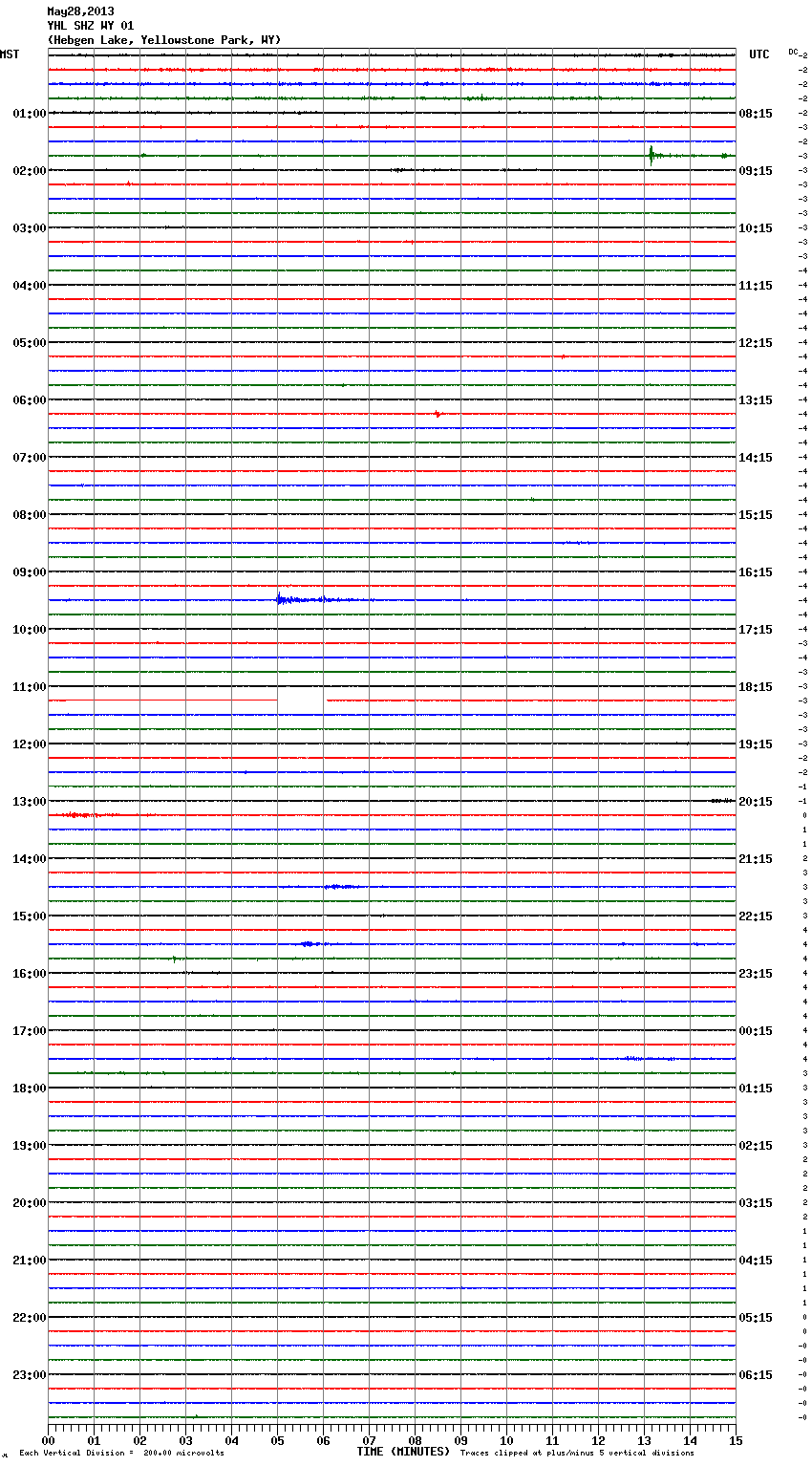The image size is (812, 1466).
Task: Select the 18:00 MST row label
Action: [x=30, y=1089]
